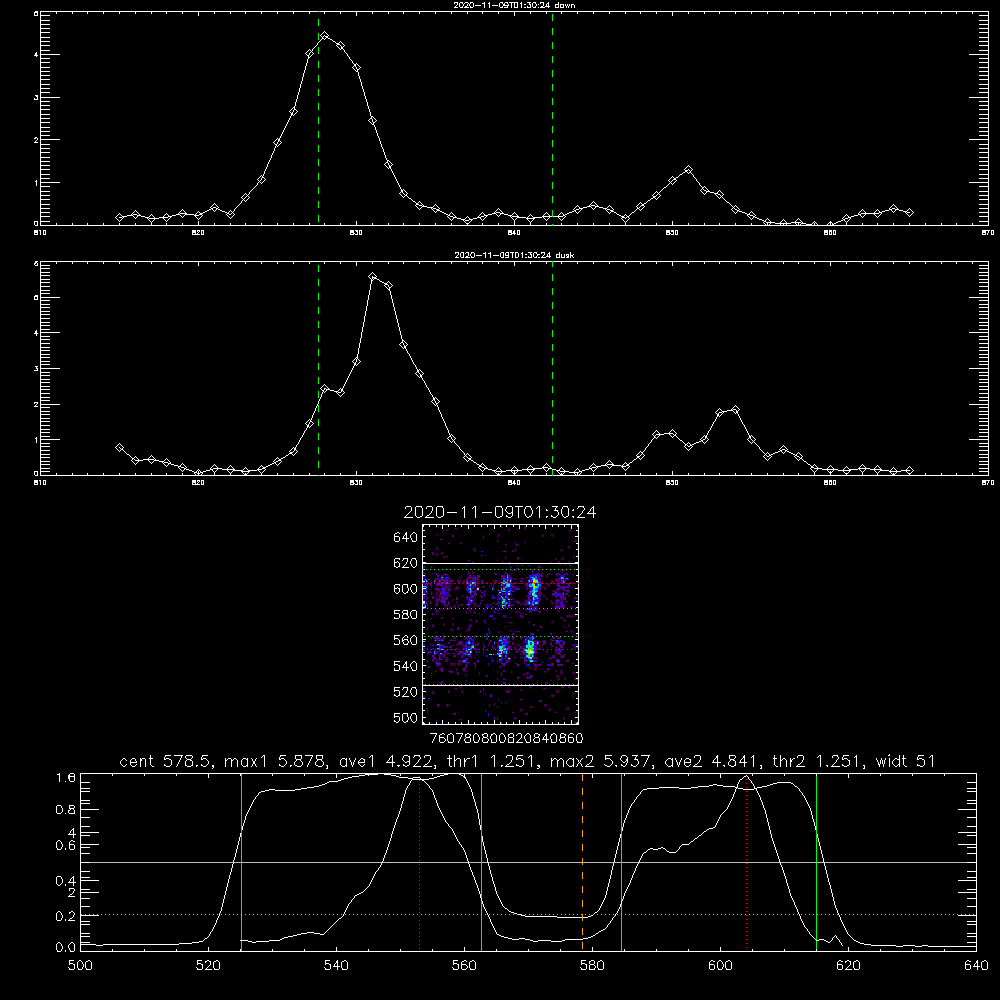Image resolution: width=1000 pixels, height=1000 pixels.
Task: Click the 'cent 578.5' value in stats line
Action: point(167,761)
